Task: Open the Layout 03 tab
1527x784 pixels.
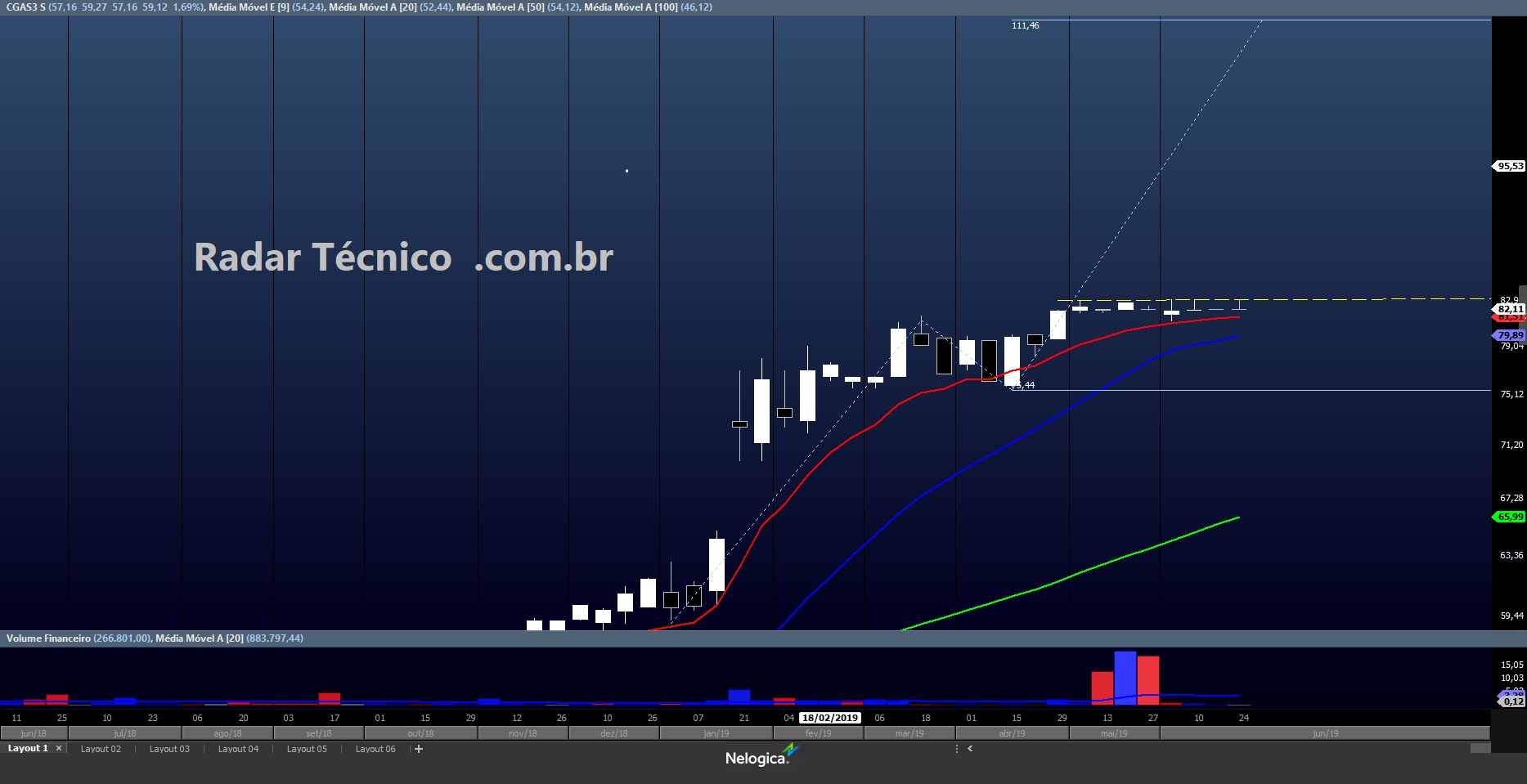Action: [169, 749]
